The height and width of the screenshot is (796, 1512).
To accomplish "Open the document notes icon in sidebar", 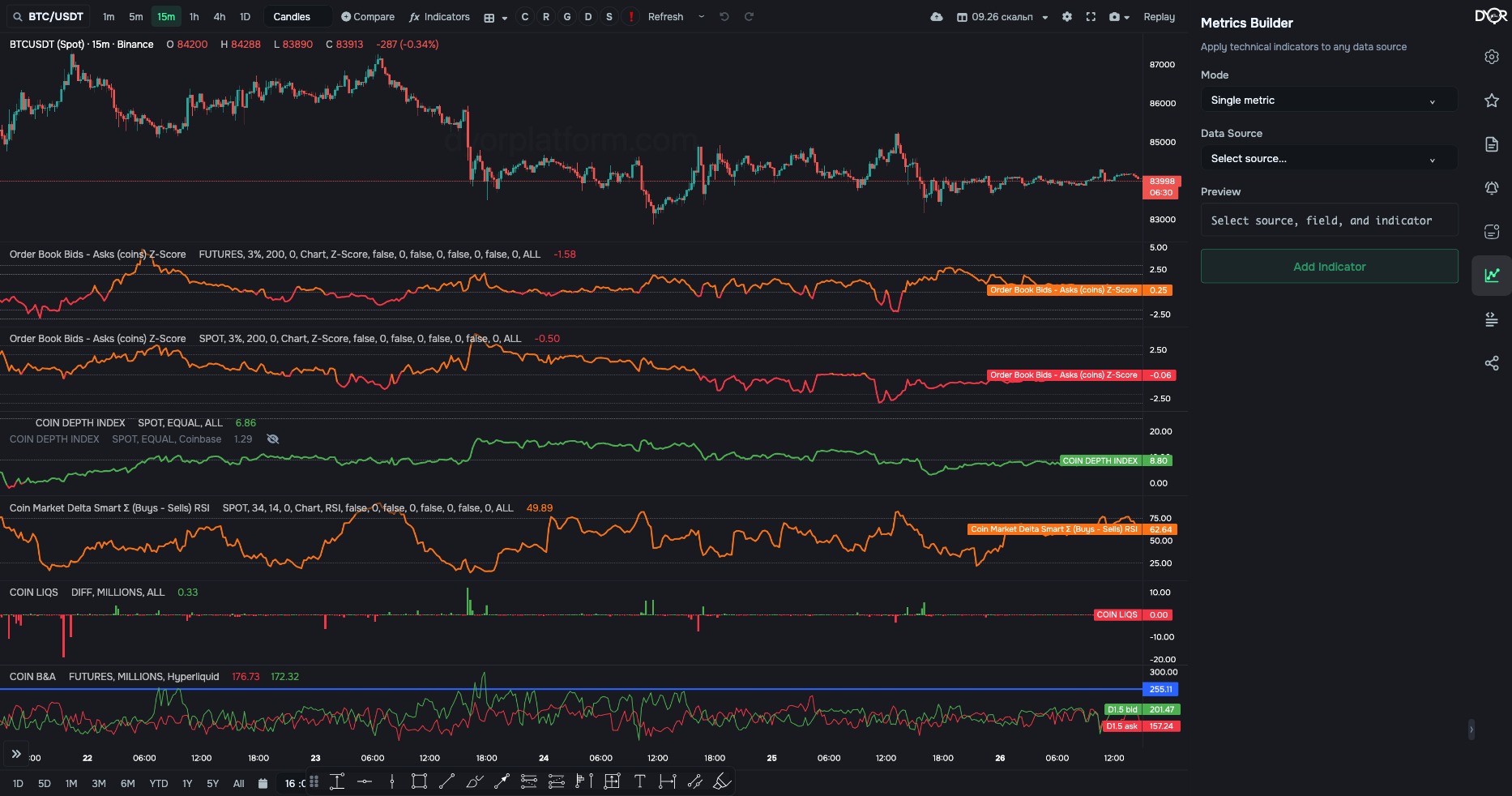I will (x=1492, y=144).
